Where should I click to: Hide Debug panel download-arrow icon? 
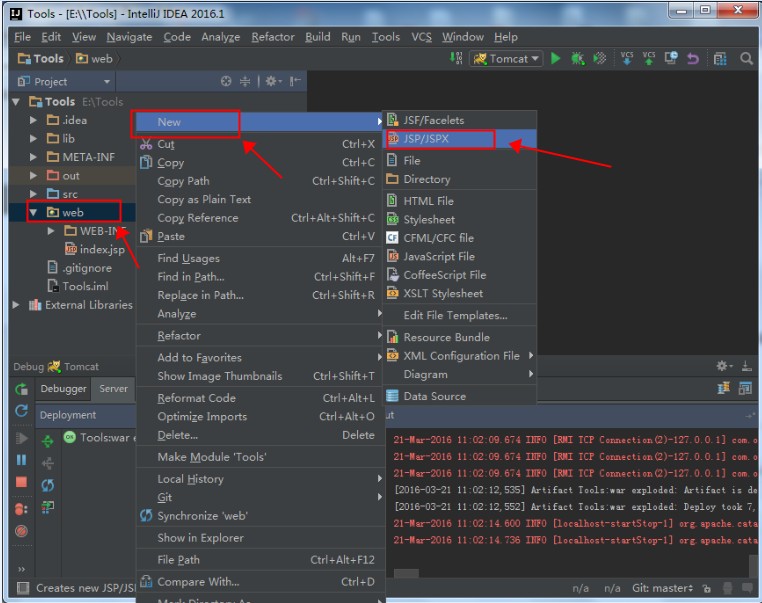746,366
